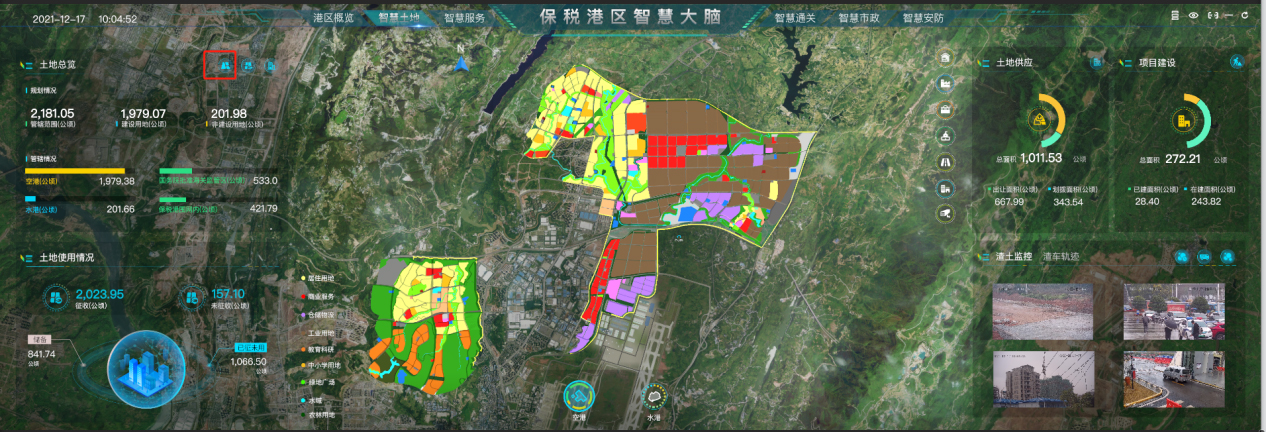Image resolution: width=1266 pixels, height=432 pixels.
Task: Click the refresh icon in top-right corner
Action: (1244, 16)
